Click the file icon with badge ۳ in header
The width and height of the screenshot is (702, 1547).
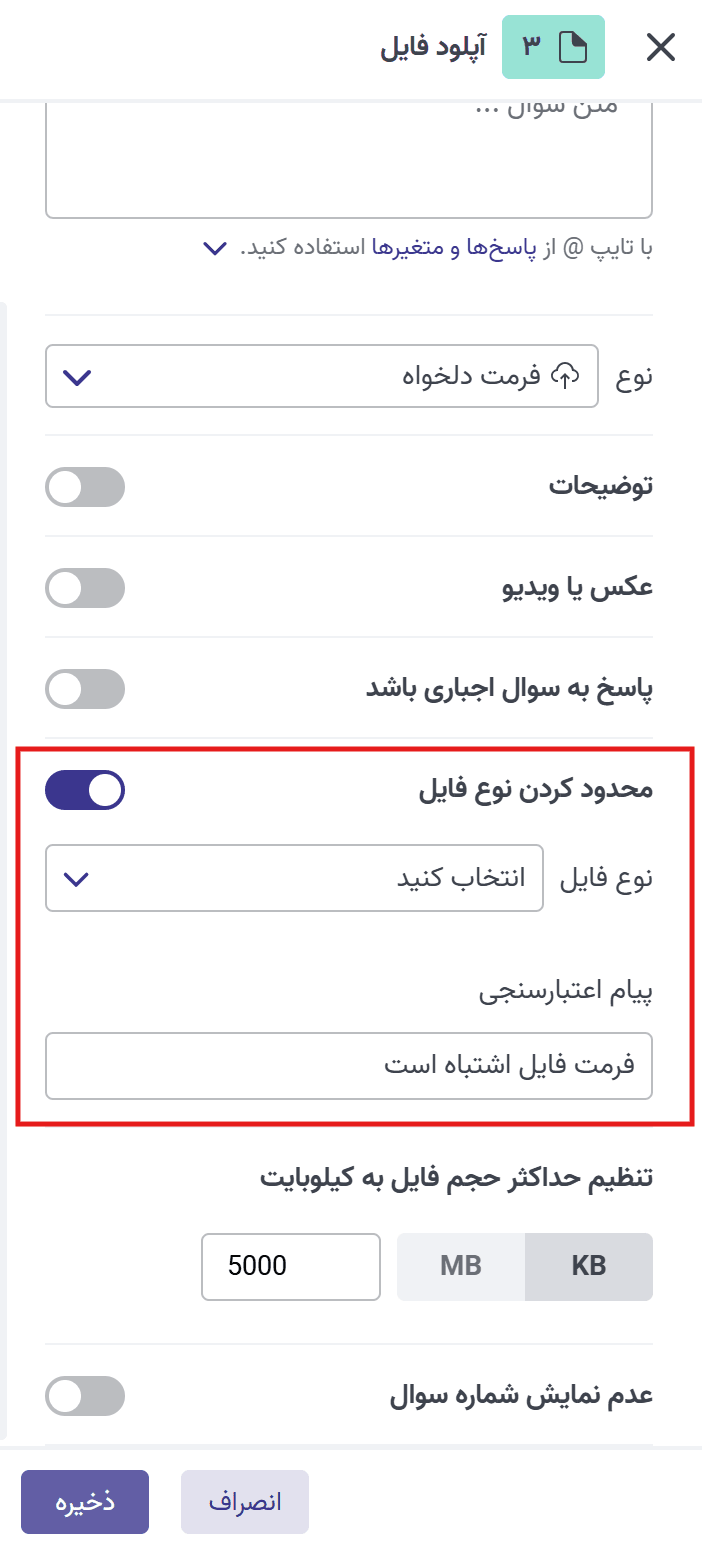click(553, 46)
